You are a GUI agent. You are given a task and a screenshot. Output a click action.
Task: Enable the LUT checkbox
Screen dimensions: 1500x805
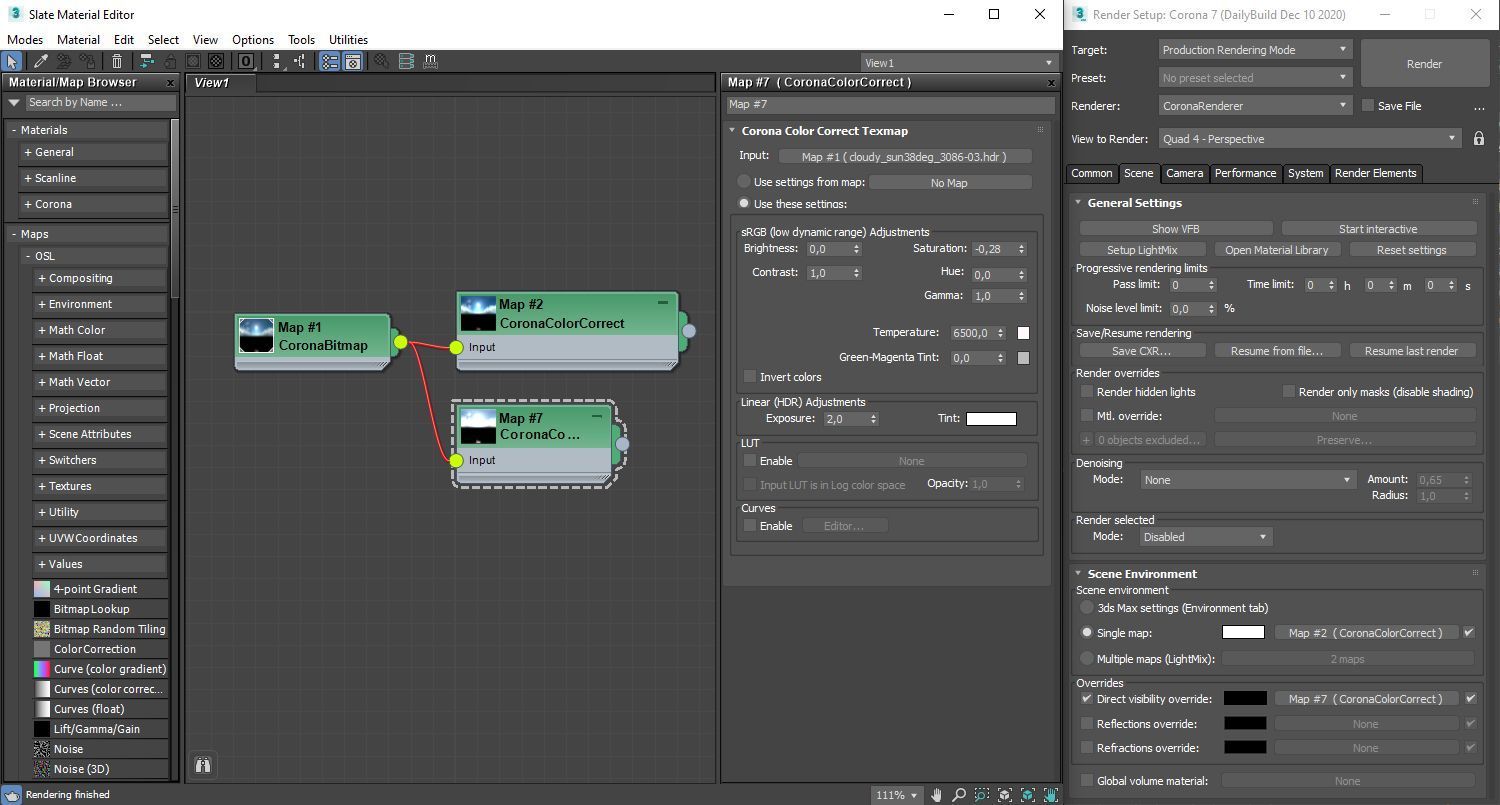(x=750, y=461)
